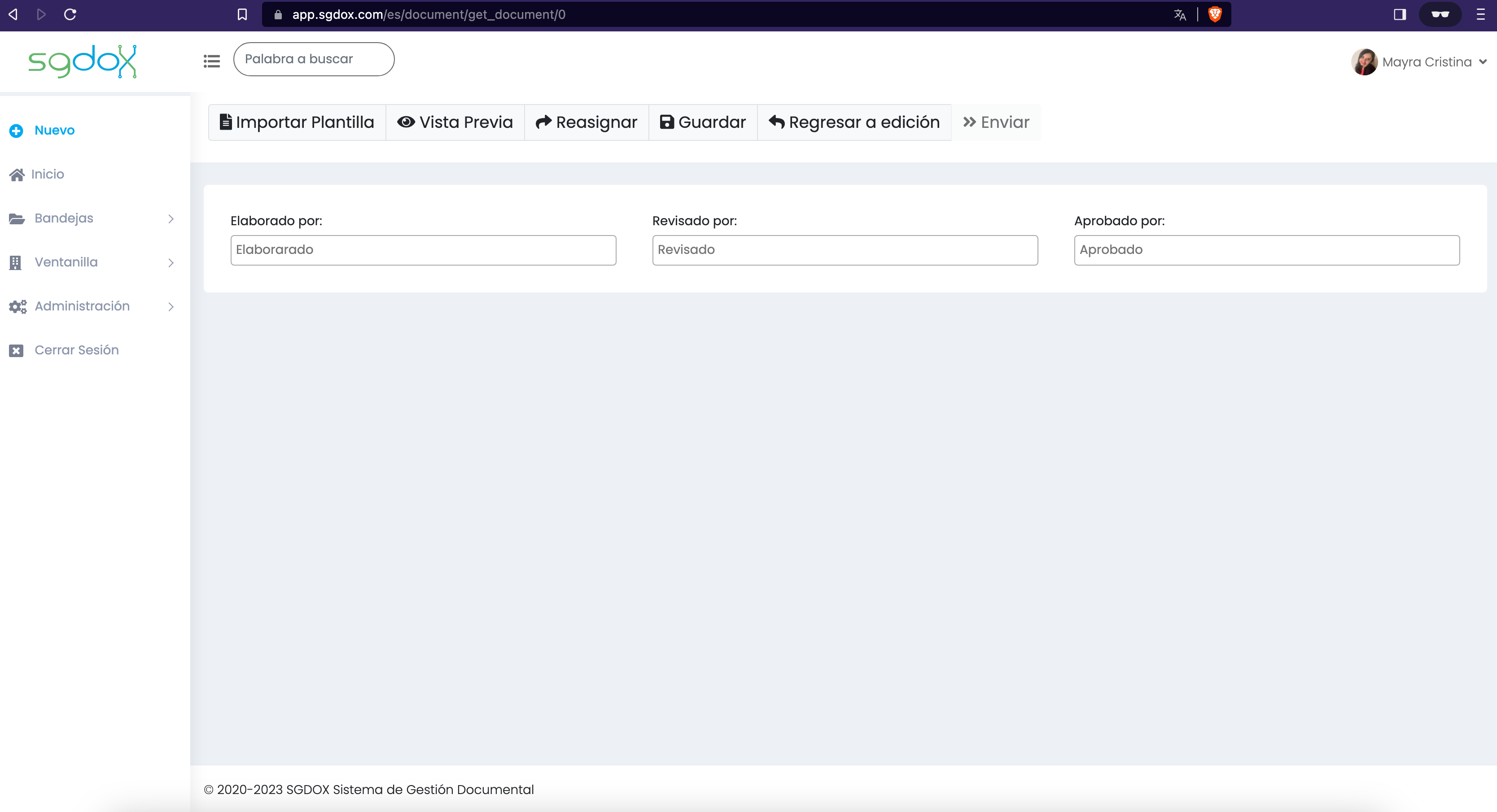This screenshot has height=812, width=1497.
Task: Expand the Ventanilla chevron
Action: 171,263
